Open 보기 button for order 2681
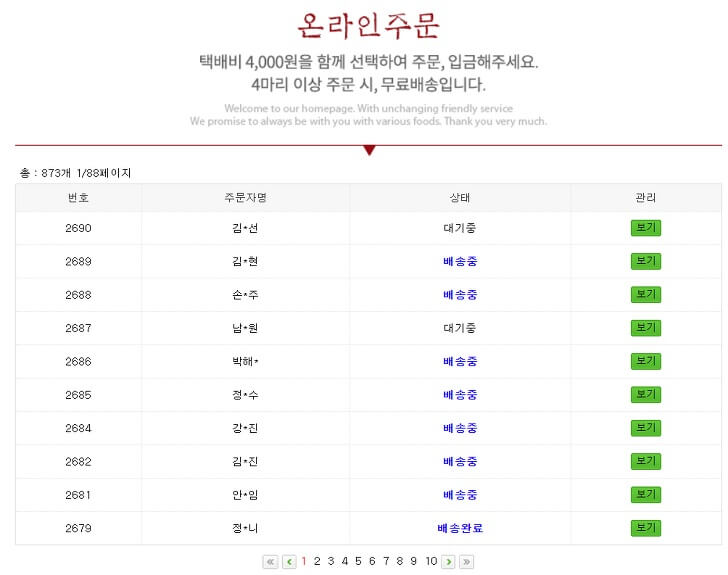Viewport: 728px width, 575px height. click(x=645, y=495)
